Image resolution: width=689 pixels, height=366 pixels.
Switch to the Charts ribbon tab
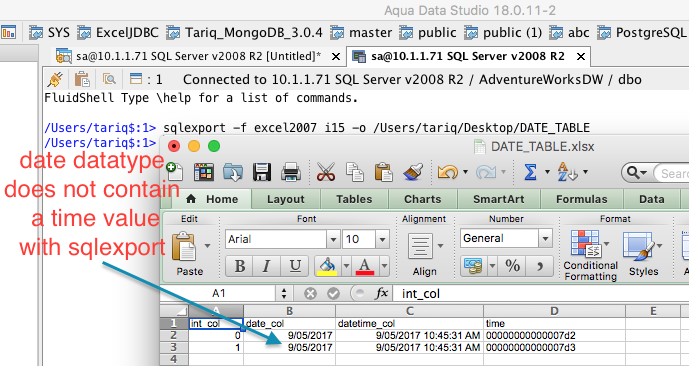[423, 199]
